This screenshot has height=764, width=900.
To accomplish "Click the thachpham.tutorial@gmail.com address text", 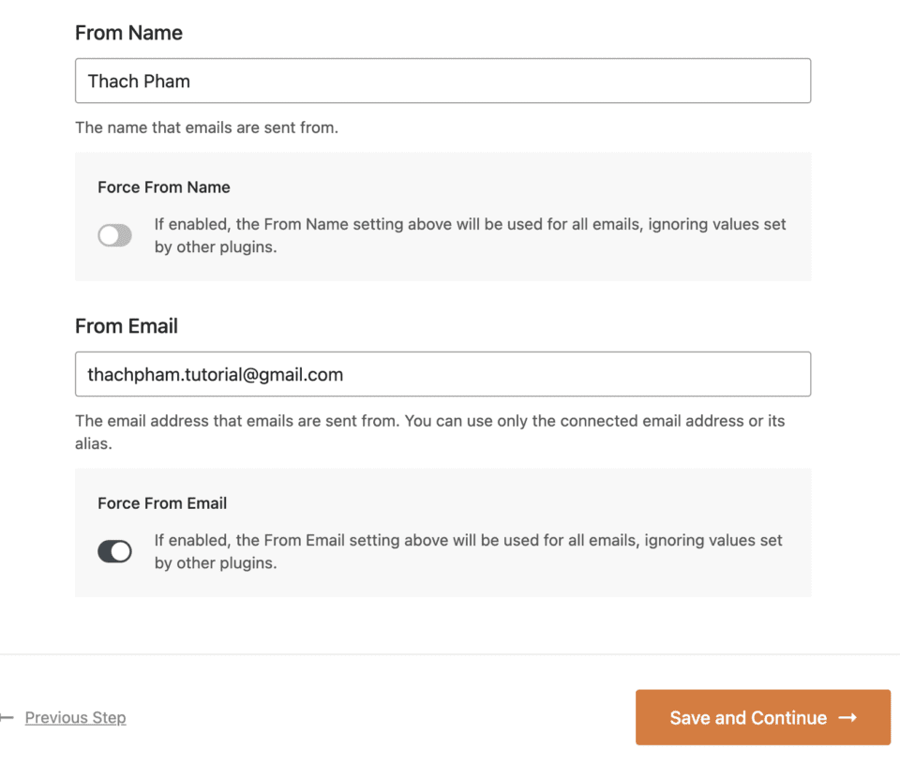I will (x=215, y=375).
